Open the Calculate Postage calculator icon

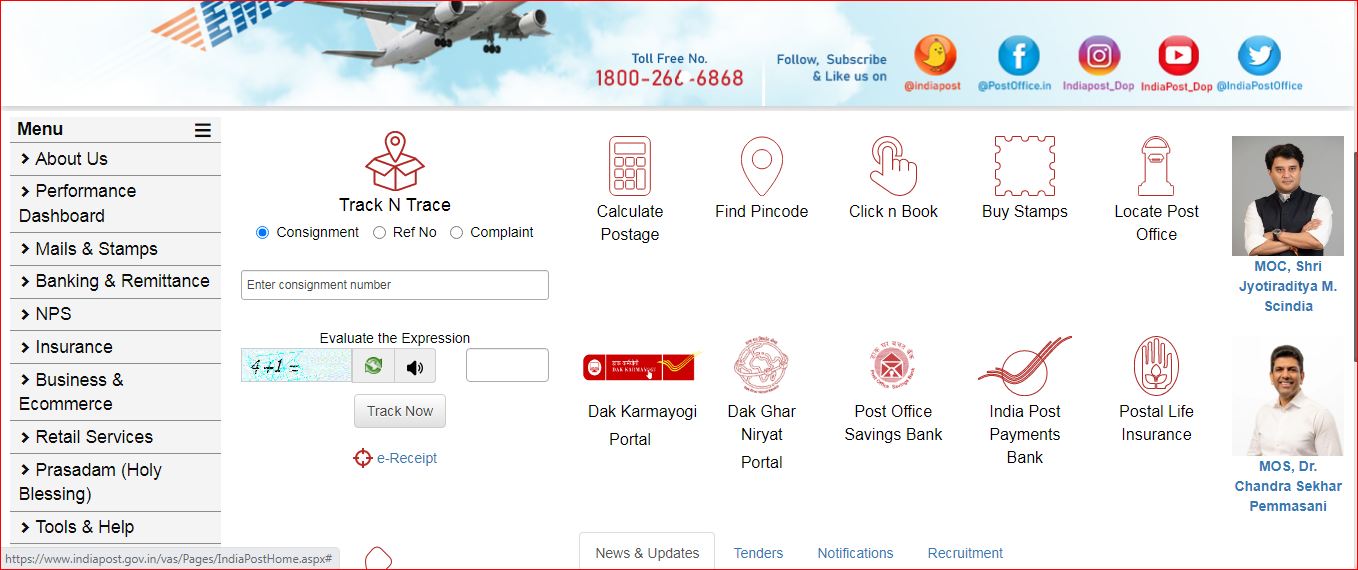tap(630, 166)
